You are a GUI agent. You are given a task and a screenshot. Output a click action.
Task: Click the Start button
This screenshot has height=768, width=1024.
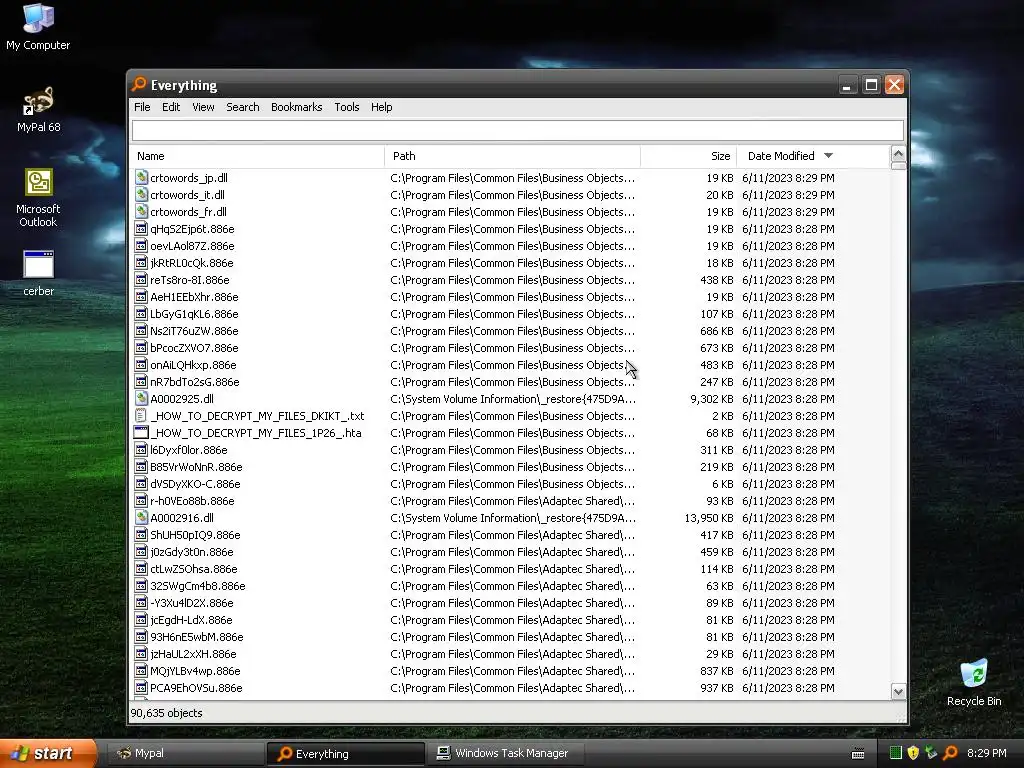click(48, 753)
